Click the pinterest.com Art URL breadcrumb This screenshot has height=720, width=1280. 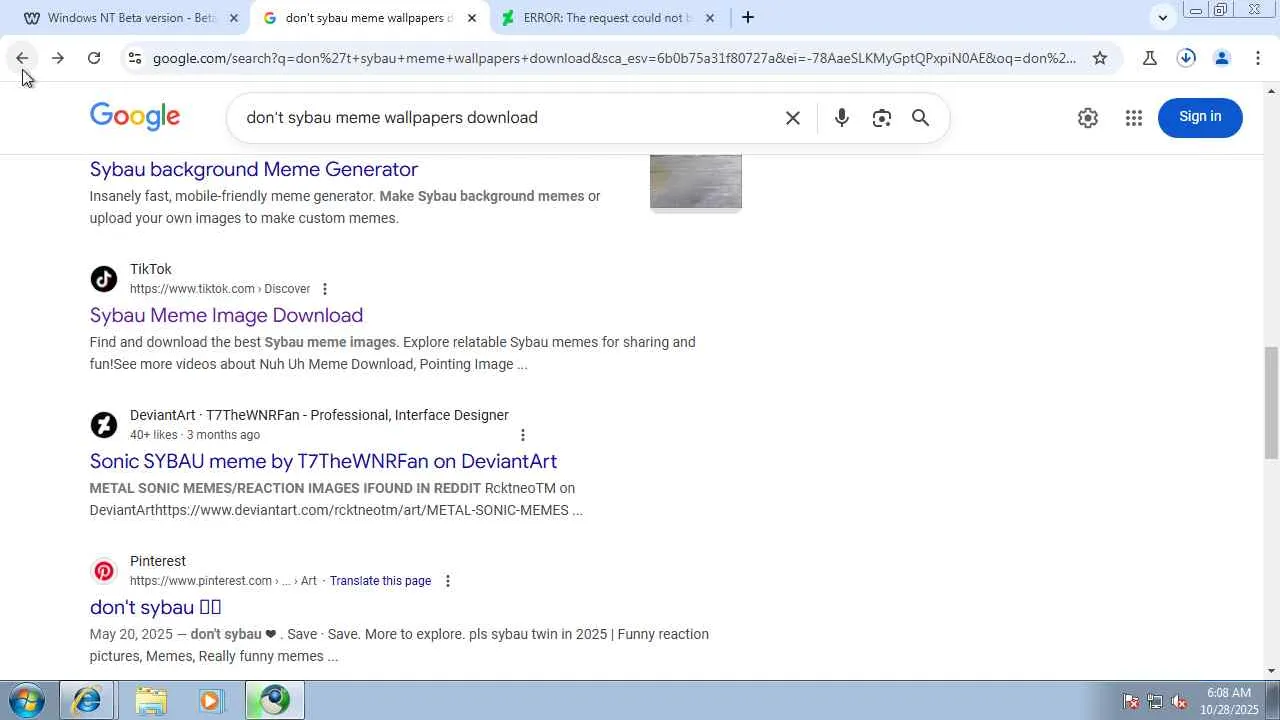[x=223, y=581]
